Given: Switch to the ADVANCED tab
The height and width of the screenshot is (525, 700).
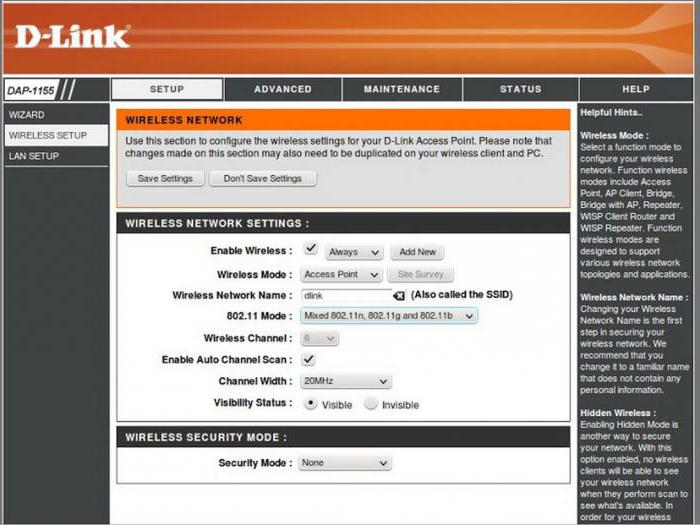Looking at the screenshot, I should [x=283, y=89].
